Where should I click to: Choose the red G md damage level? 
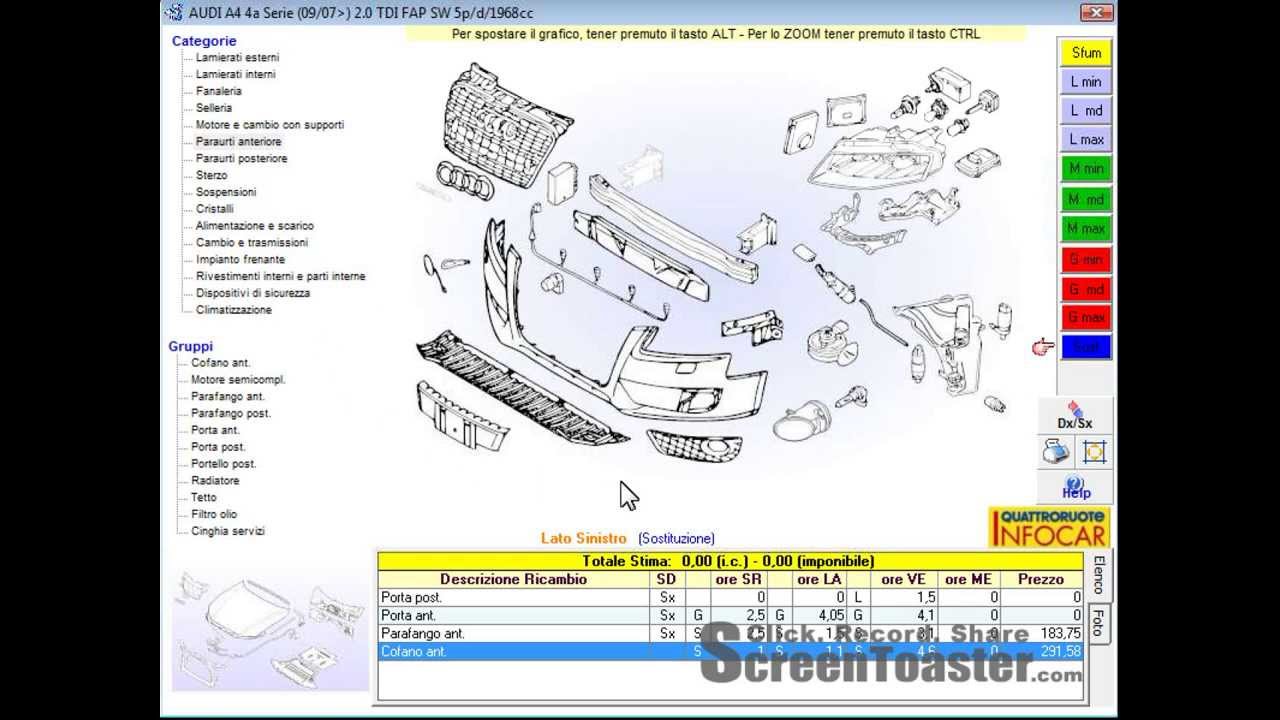pyautogui.click(x=1085, y=289)
